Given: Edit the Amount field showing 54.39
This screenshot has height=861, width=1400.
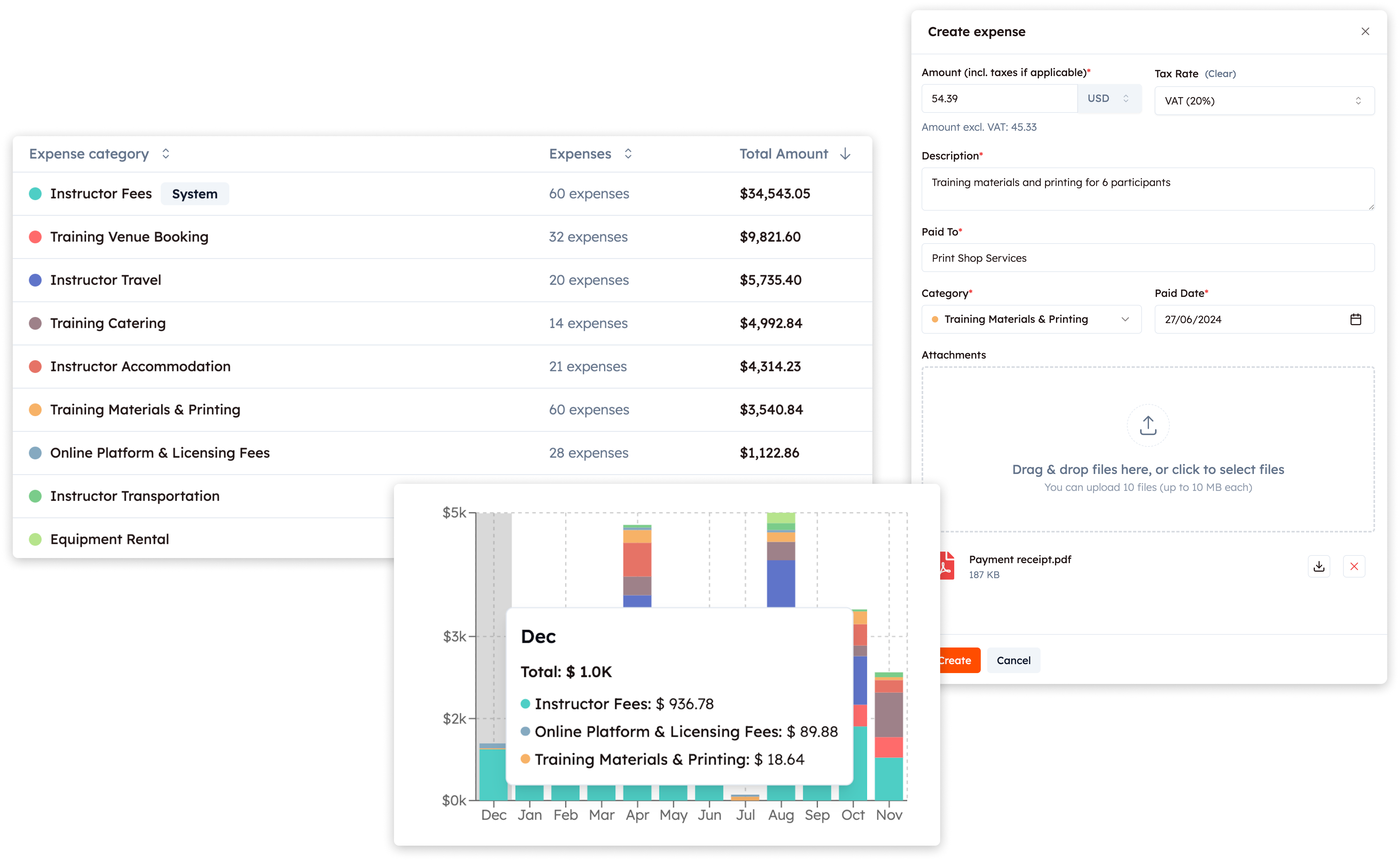Looking at the screenshot, I should (998, 98).
